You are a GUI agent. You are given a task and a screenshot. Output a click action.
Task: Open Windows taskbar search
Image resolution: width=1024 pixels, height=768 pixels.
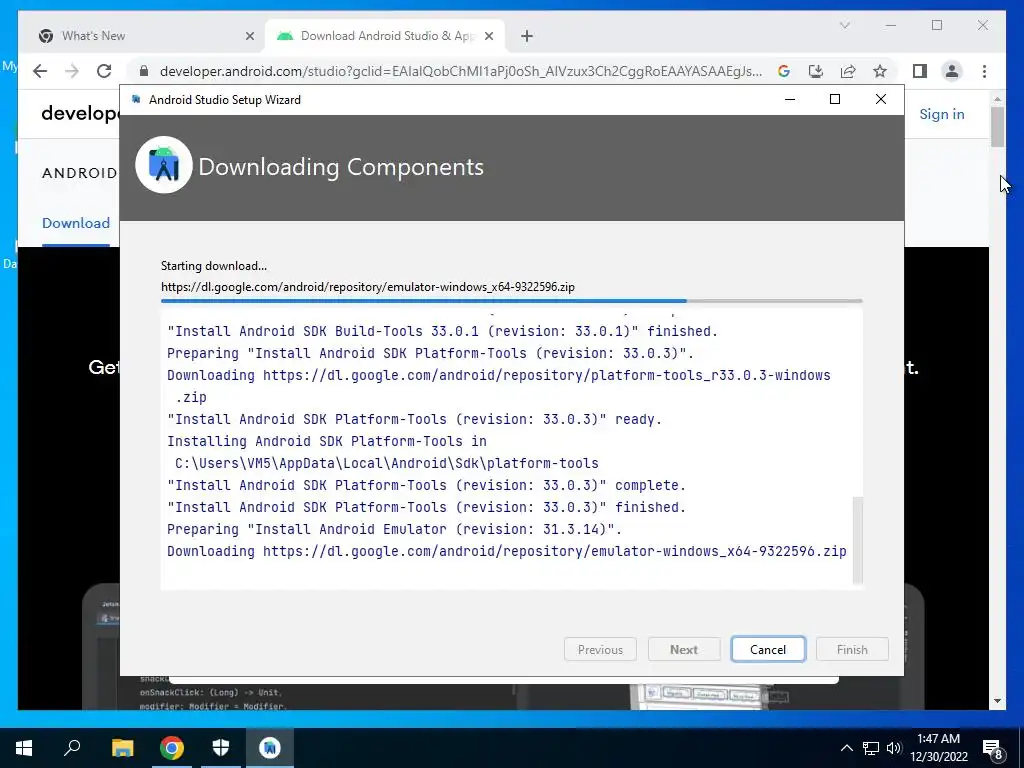point(72,748)
